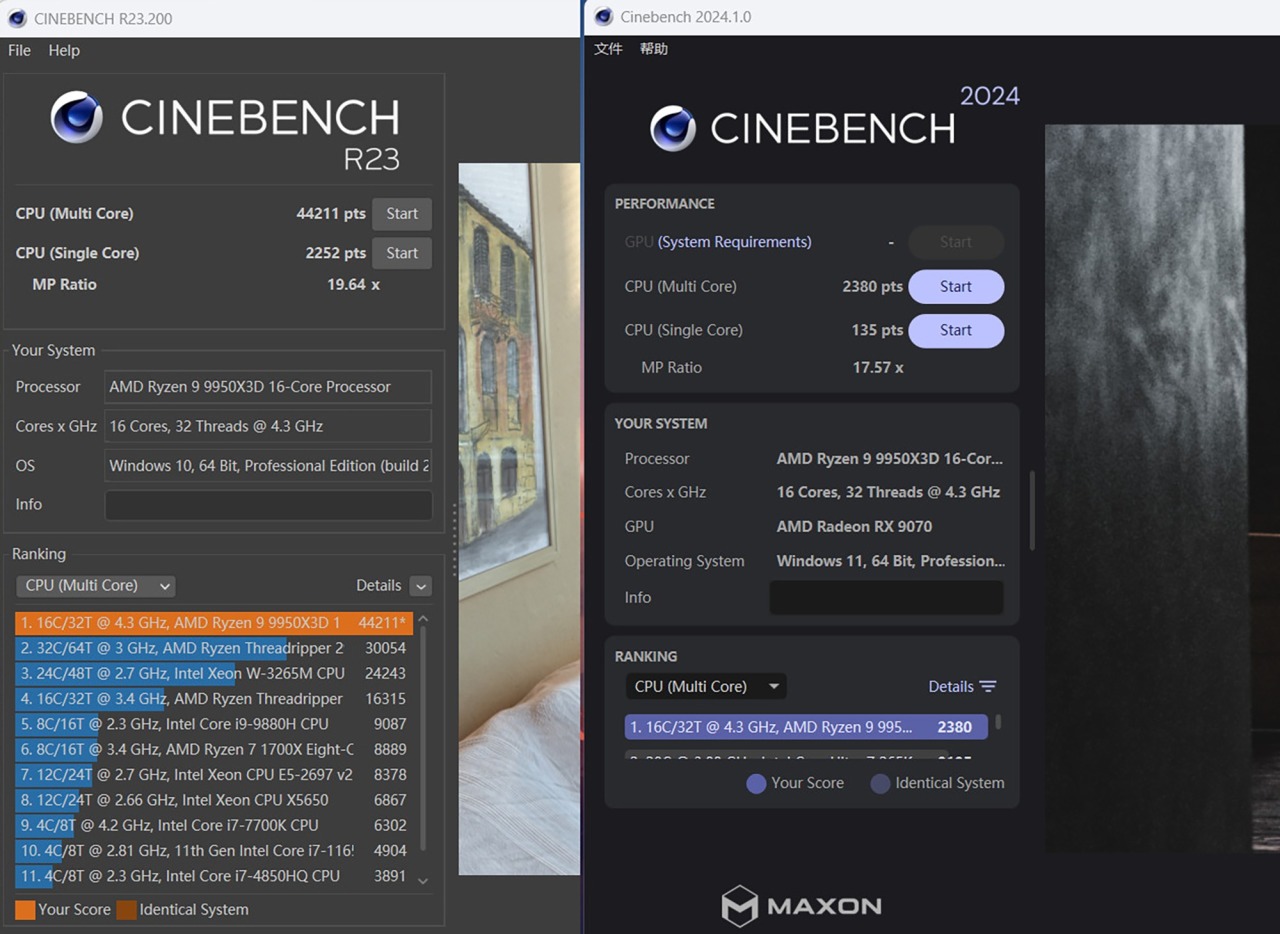This screenshot has width=1280, height=934.
Task: Click the Cinebench R23 sphere logo
Action: (x=77, y=118)
